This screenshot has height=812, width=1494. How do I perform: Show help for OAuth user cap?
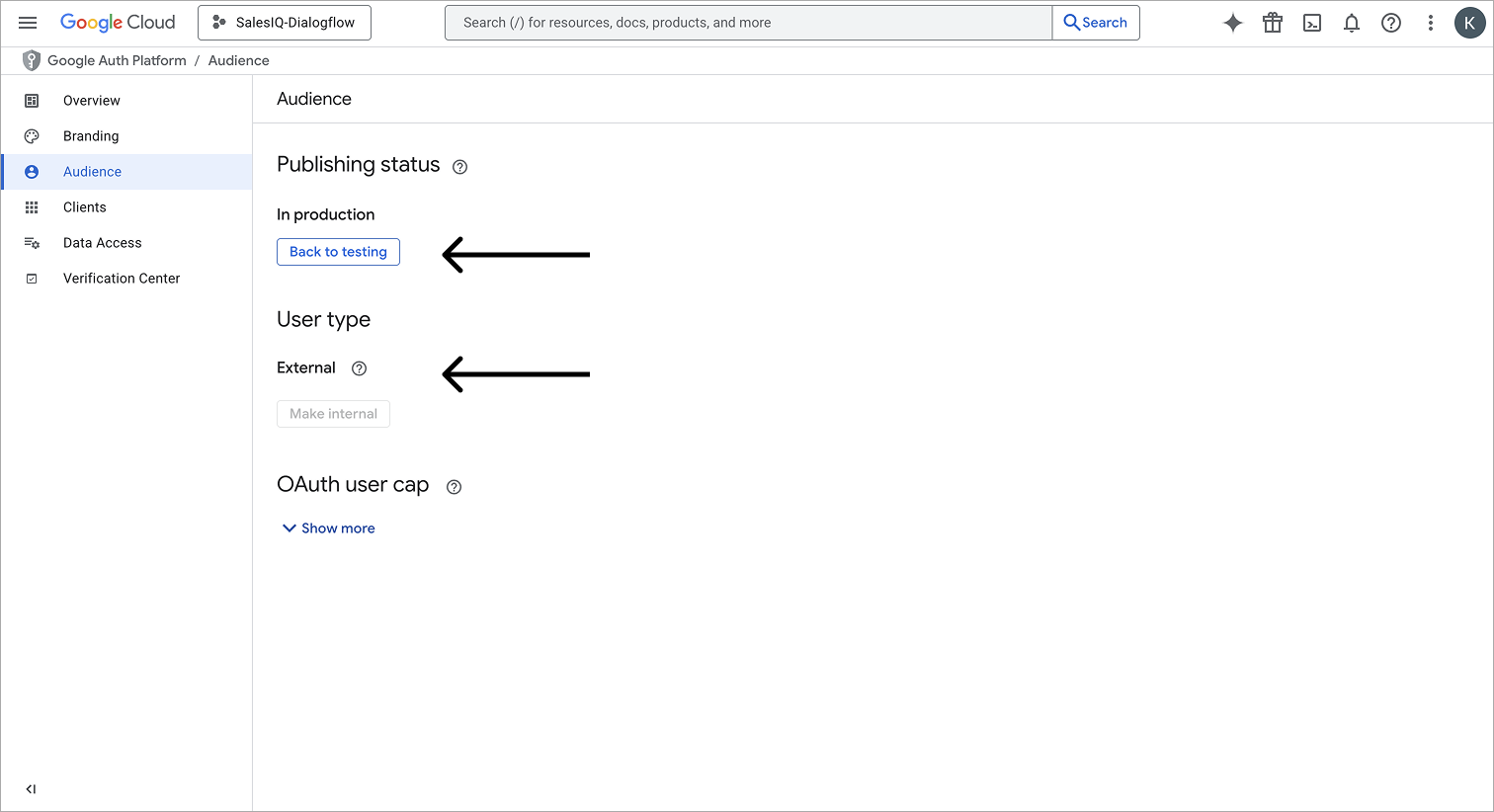click(x=455, y=487)
